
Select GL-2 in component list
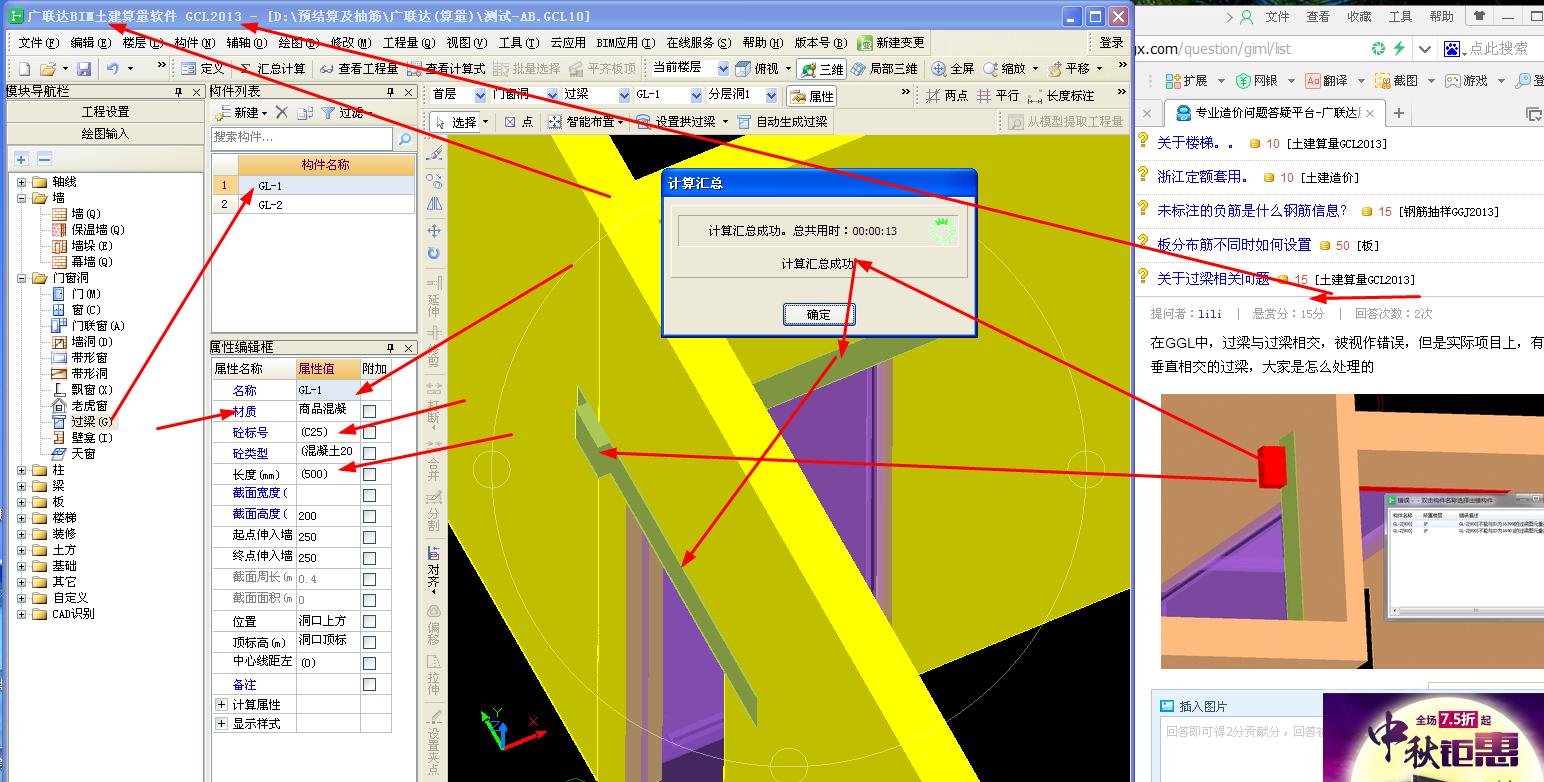[x=270, y=205]
